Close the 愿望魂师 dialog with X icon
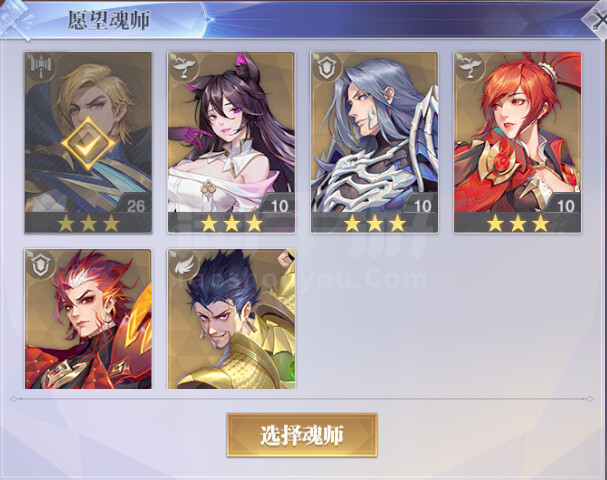 pos(597,19)
